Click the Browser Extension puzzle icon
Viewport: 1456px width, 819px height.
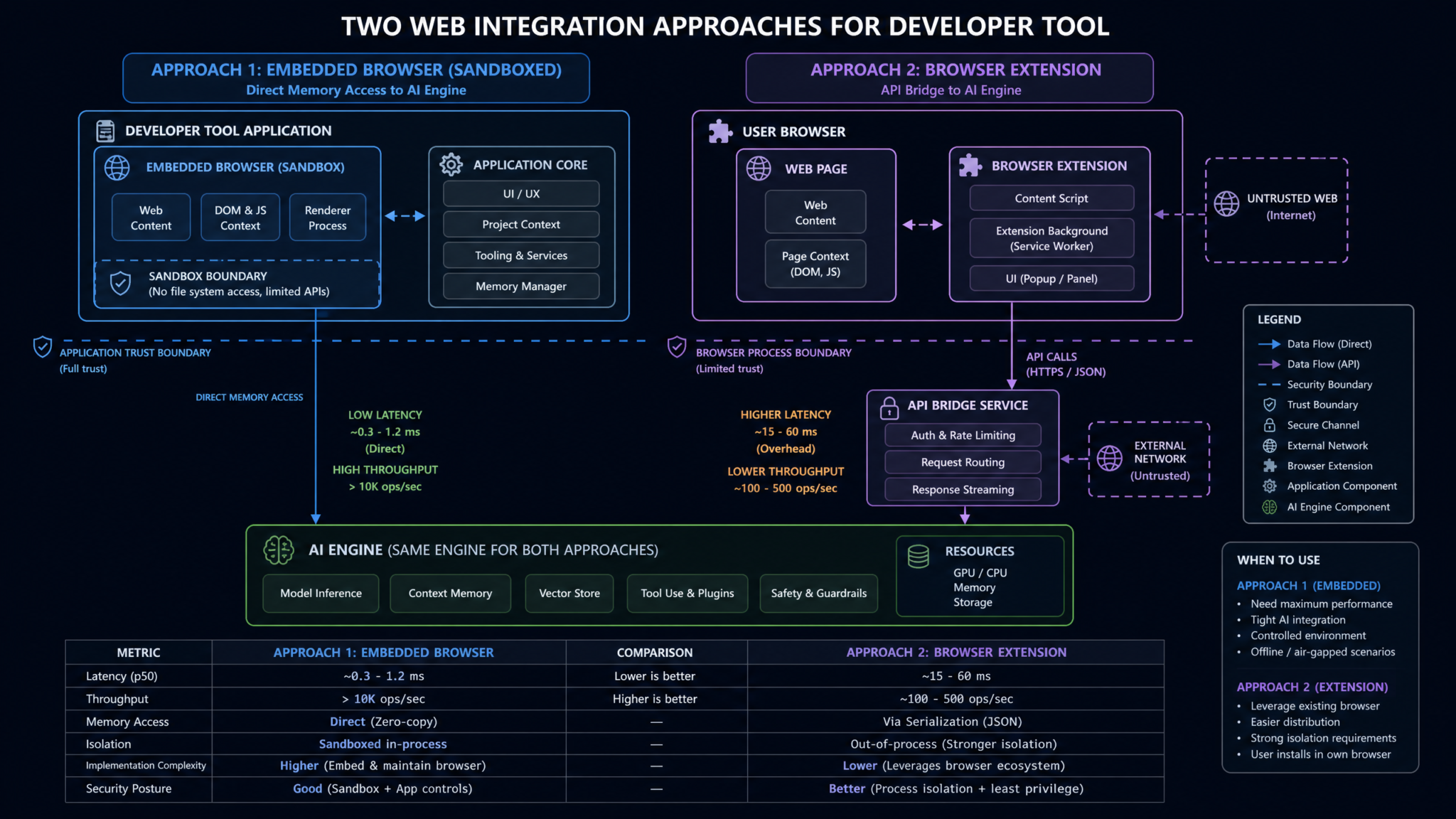coord(970,166)
